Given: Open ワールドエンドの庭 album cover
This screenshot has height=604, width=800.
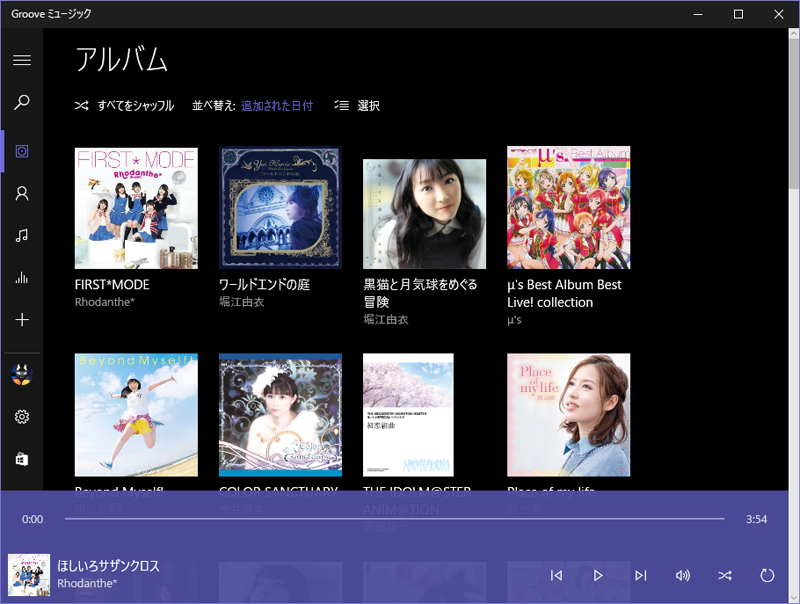Looking at the screenshot, I should click(x=280, y=208).
